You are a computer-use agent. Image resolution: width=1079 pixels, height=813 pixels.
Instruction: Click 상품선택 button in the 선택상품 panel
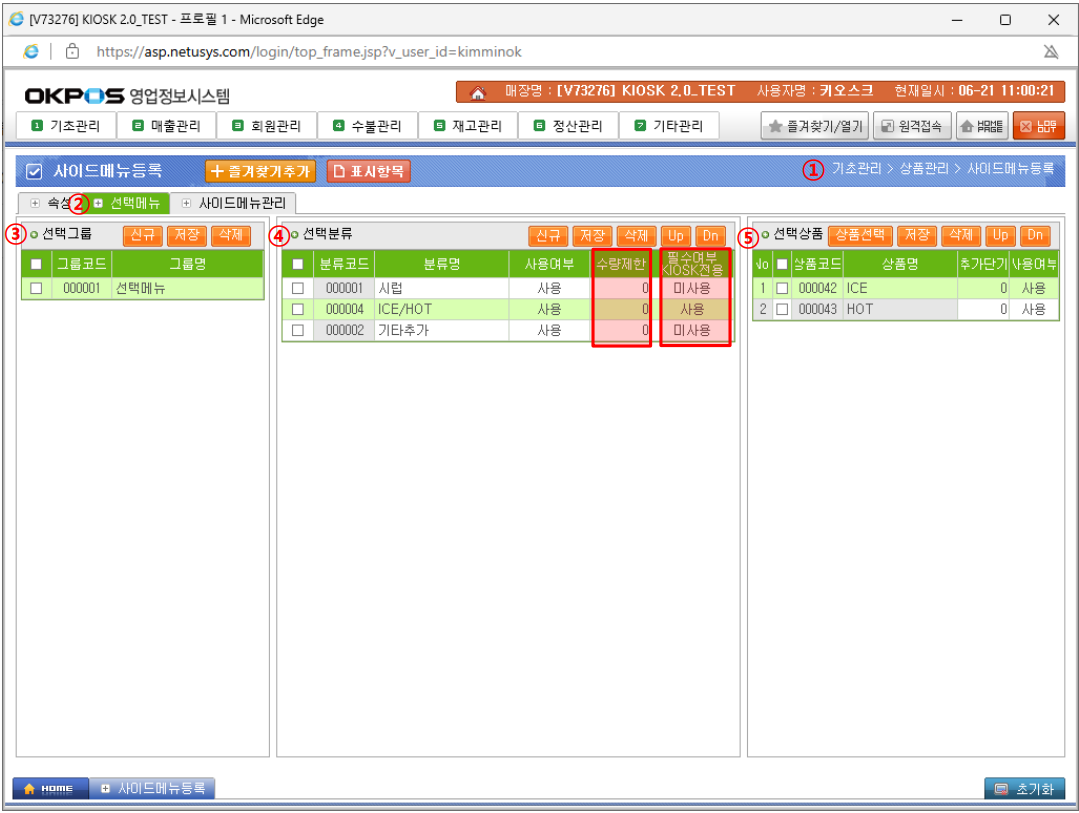pyautogui.click(x=859, y=235)
